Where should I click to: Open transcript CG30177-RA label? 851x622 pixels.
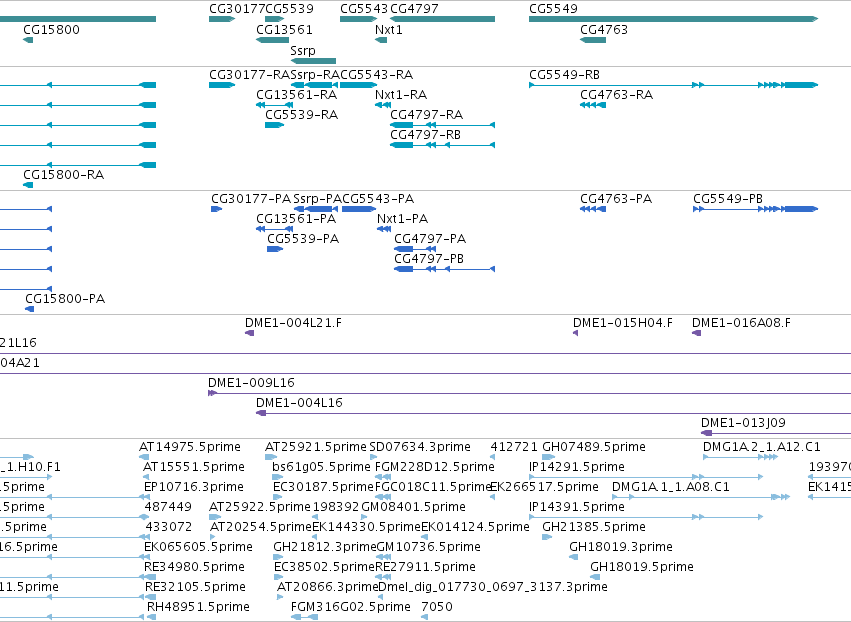click(250, 74)
